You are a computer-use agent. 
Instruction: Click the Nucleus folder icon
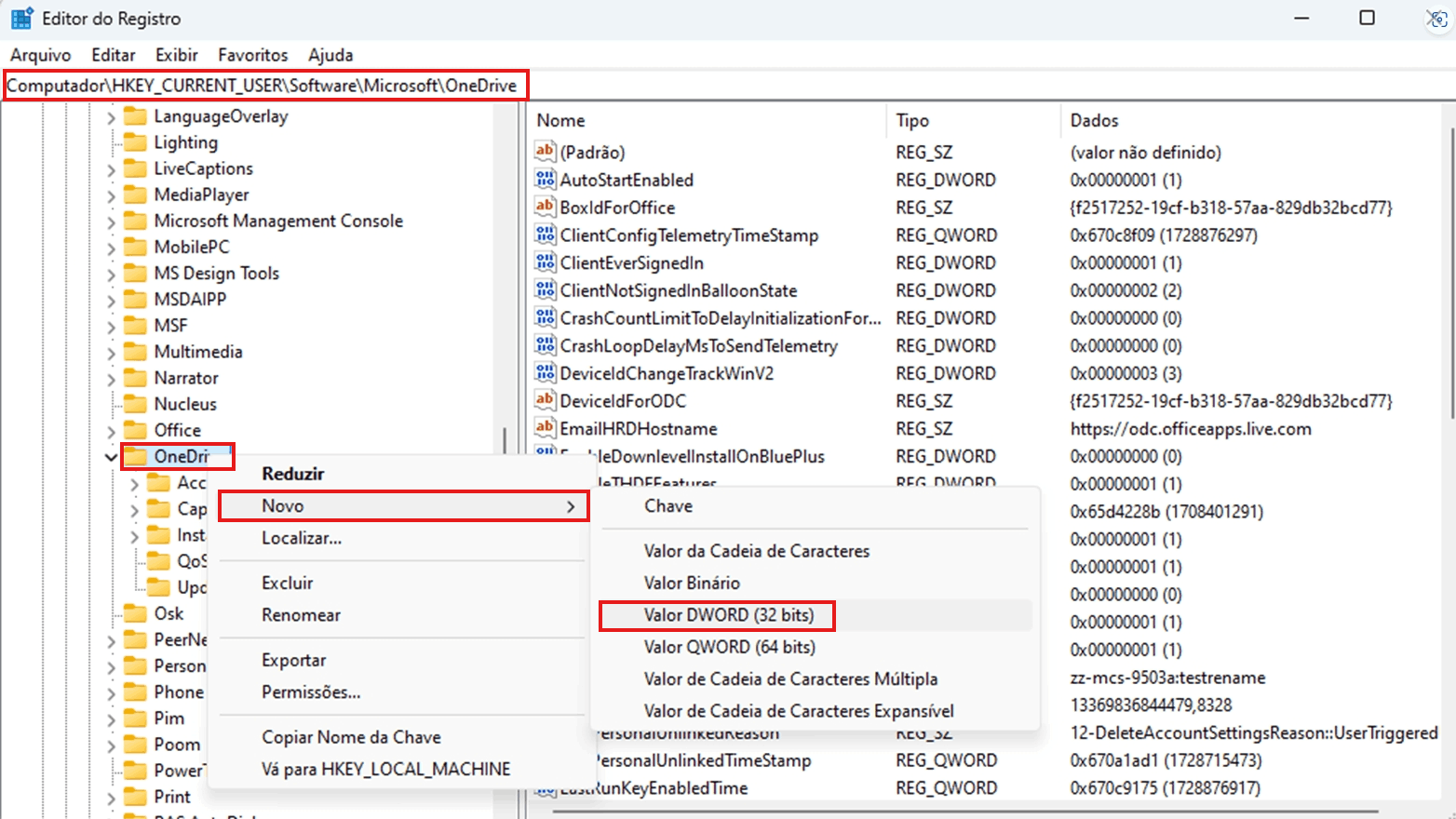coord(136,404)
